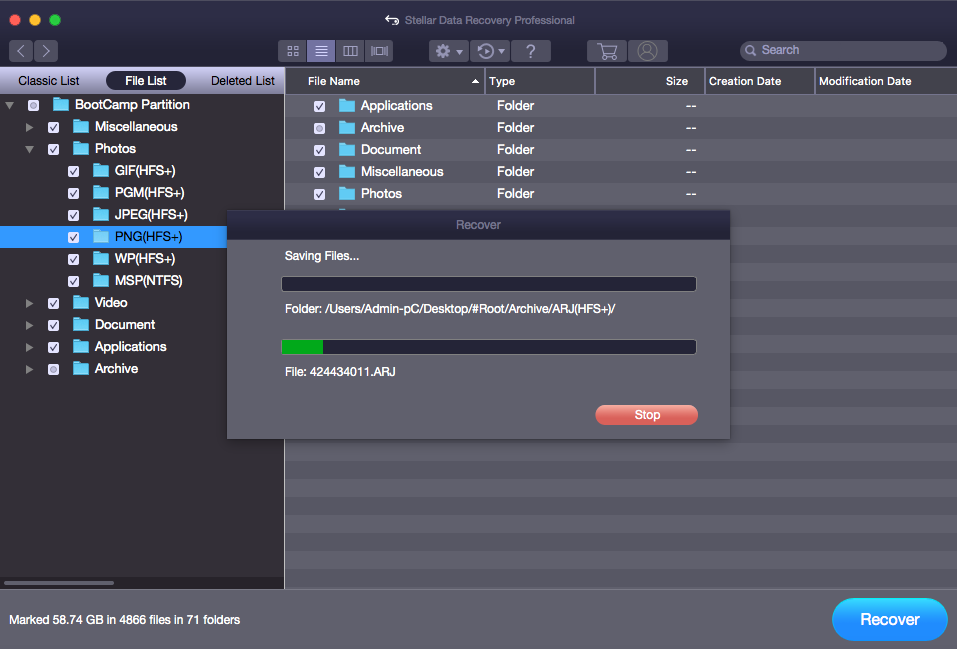Go forward with the right arrow button

[x=46, y=51]
